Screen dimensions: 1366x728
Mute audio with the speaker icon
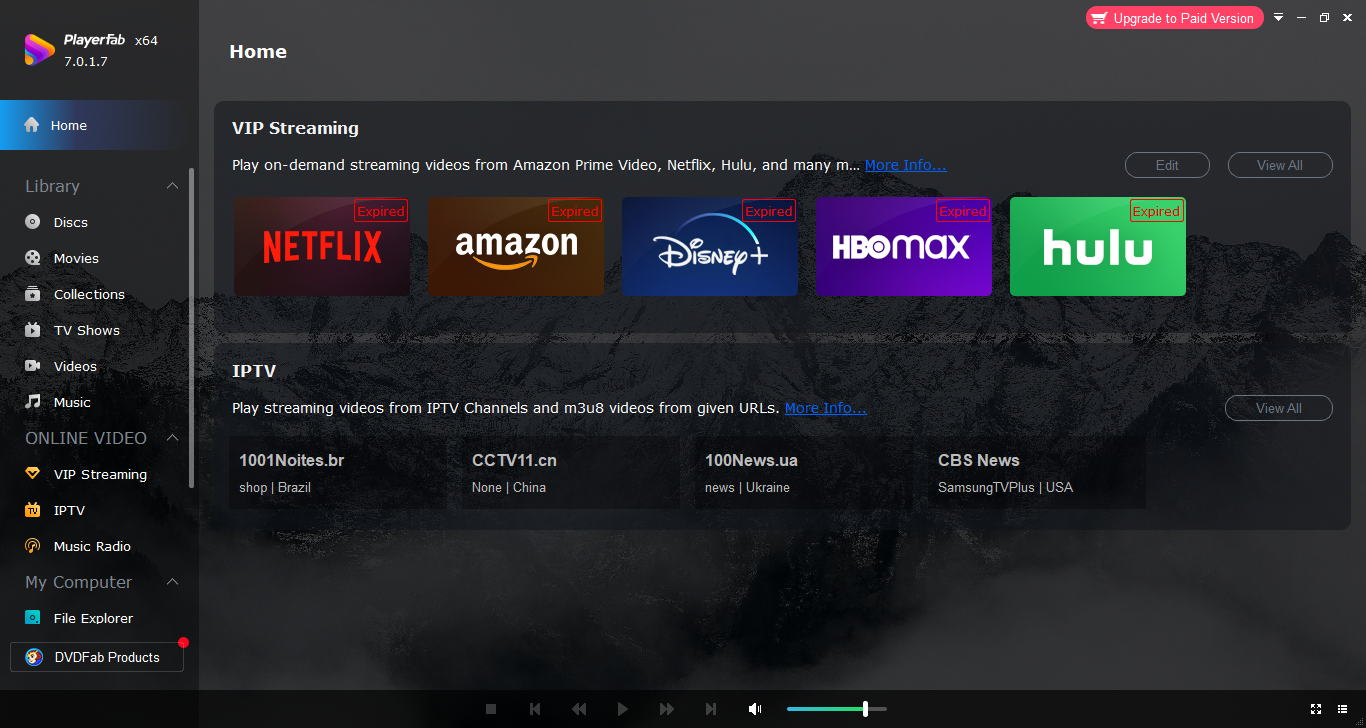pyautogui.click(x=755, y=709)
